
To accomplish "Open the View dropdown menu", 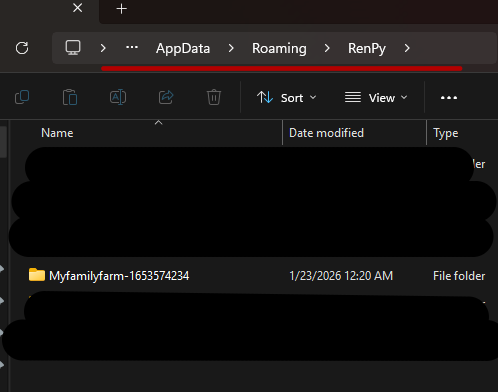I will point(376,98).
